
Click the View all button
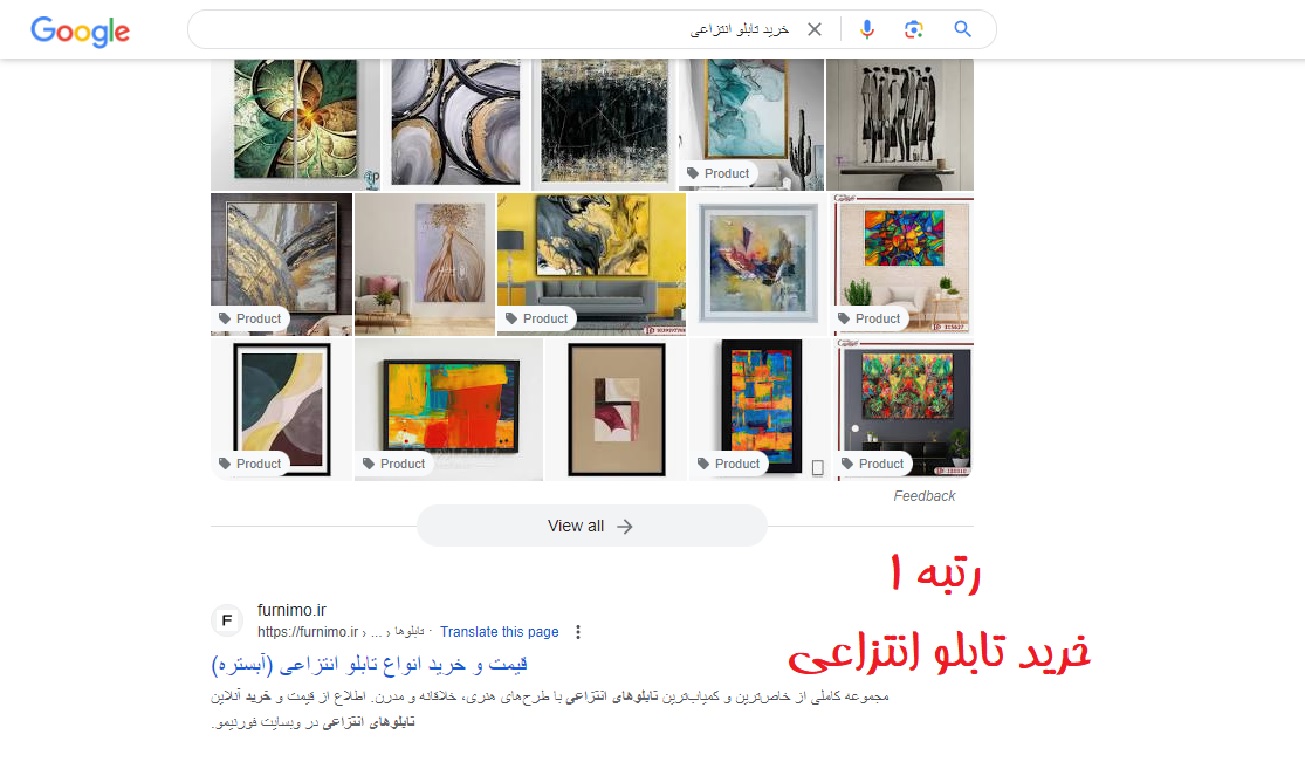592,526
